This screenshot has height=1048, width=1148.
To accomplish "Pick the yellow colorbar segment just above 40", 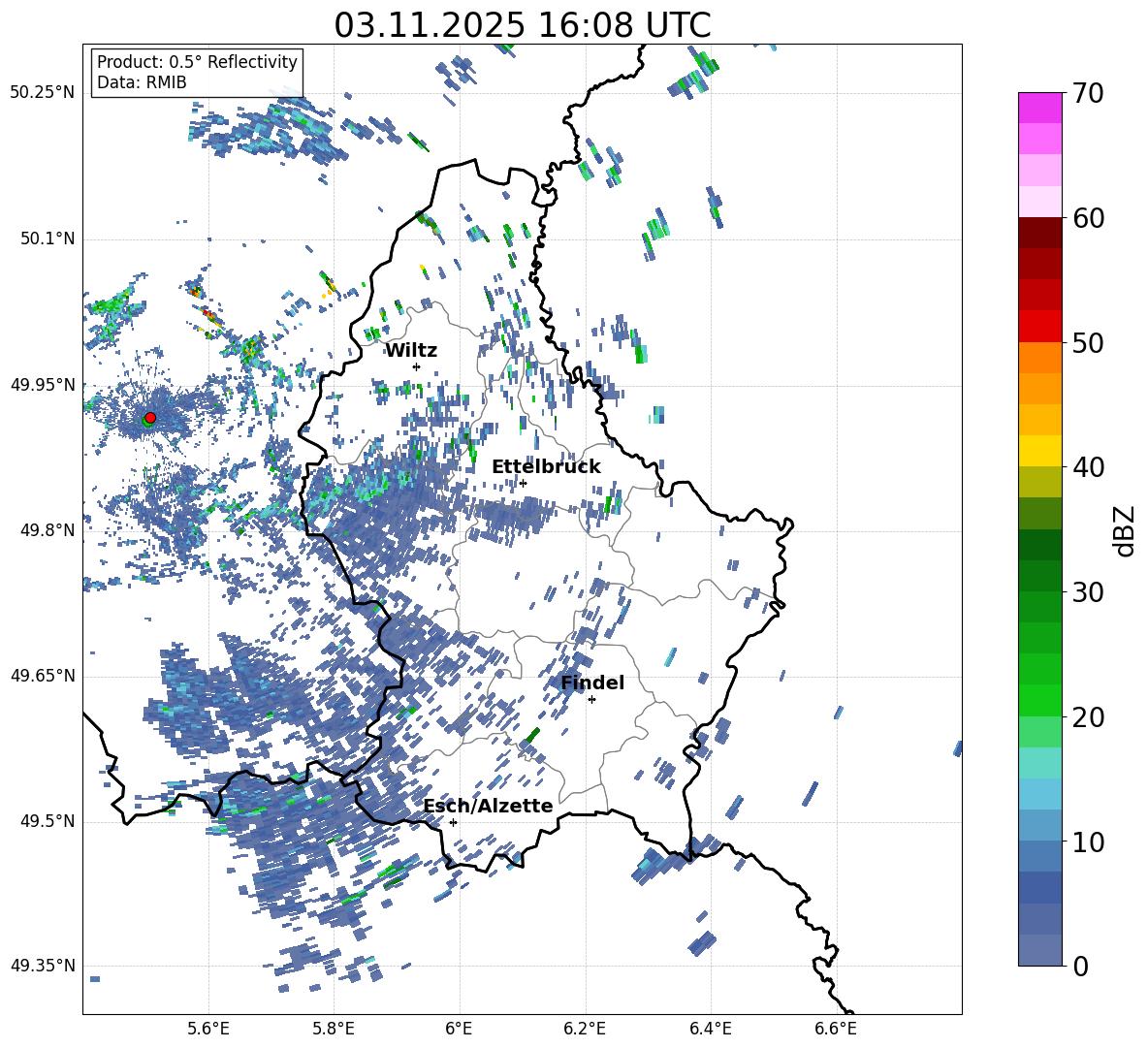I will tap(1040, 451).
